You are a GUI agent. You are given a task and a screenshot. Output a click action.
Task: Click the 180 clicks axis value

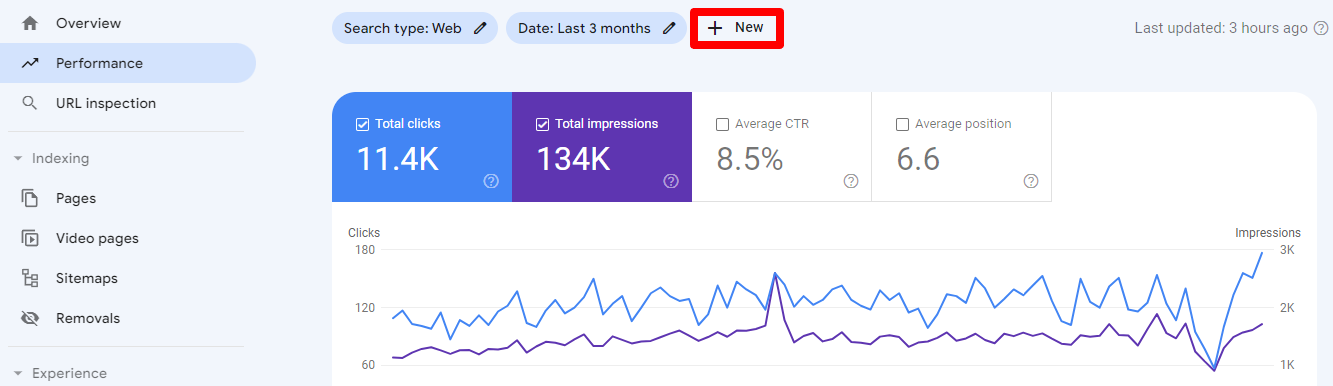(364, 250)
